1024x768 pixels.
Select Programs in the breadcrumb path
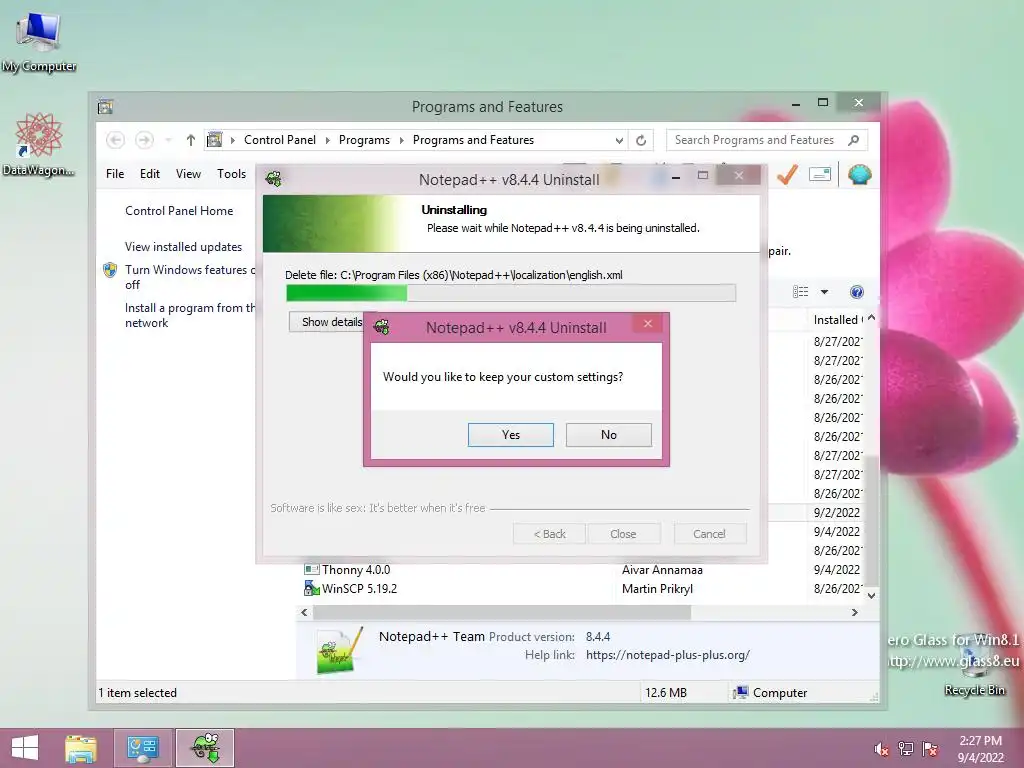pyautogui.click(x=364, y=140)
